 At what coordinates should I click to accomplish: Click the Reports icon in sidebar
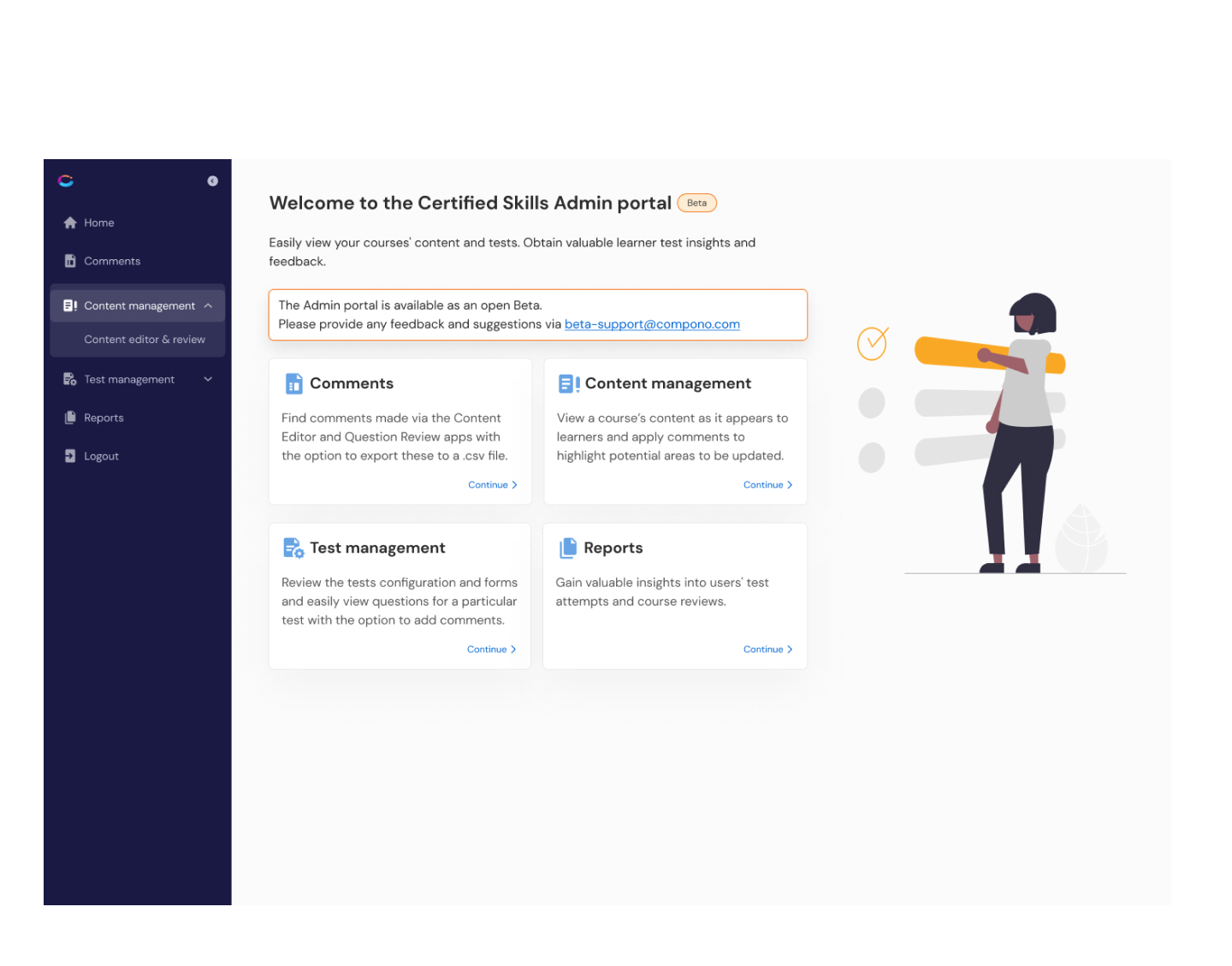click(x=70, y=418)
